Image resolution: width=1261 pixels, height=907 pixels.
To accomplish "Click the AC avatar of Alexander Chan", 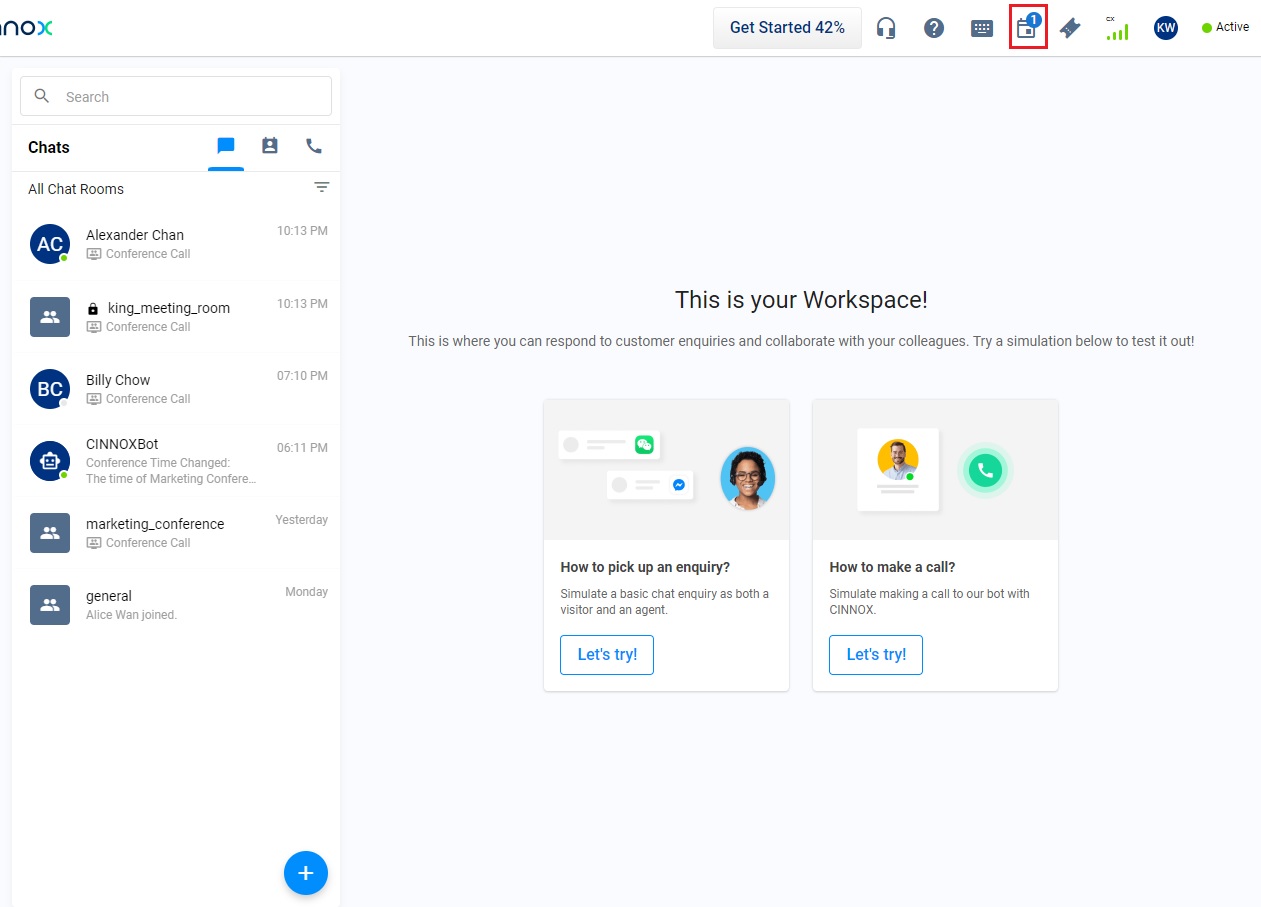I will click(50, 244).
